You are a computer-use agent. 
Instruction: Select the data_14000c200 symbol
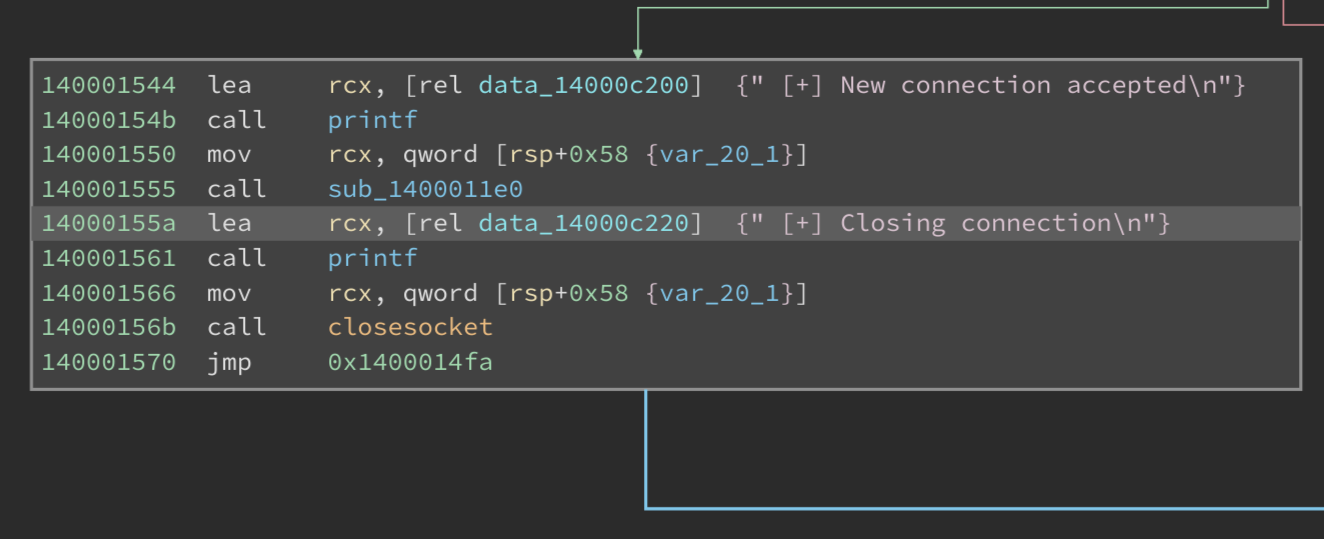tap(583, 85)
